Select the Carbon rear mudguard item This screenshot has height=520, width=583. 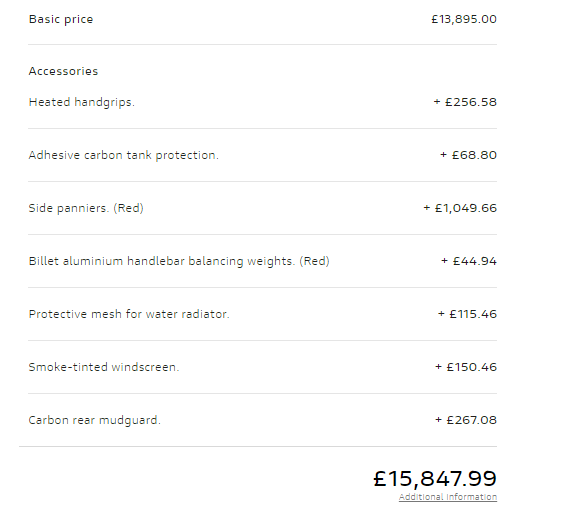[94, 420]
